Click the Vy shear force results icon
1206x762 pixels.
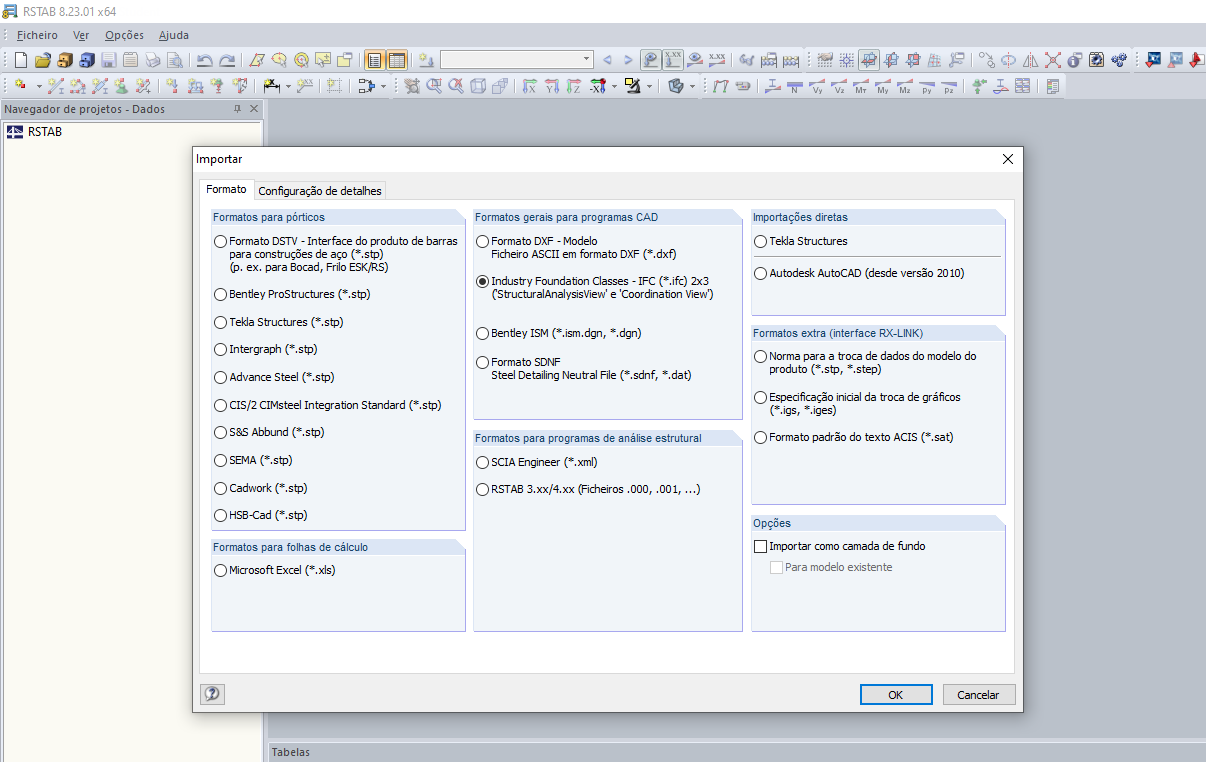817,86
